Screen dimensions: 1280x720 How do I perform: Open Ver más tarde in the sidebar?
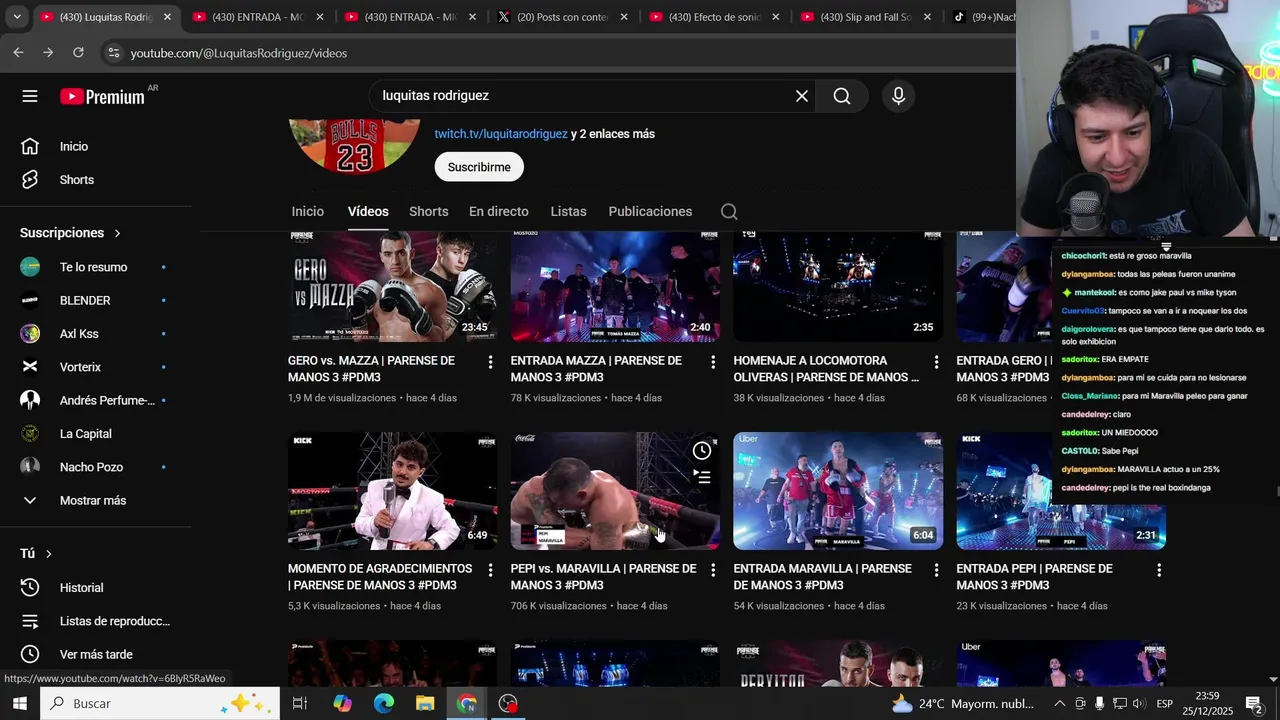pos(96,655)
